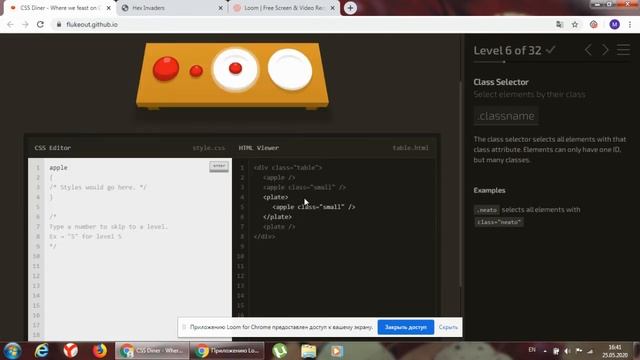The height and width of the screenshot is (360, 640).
Task: Go to the previous level arrow
Action: point(588,50)
